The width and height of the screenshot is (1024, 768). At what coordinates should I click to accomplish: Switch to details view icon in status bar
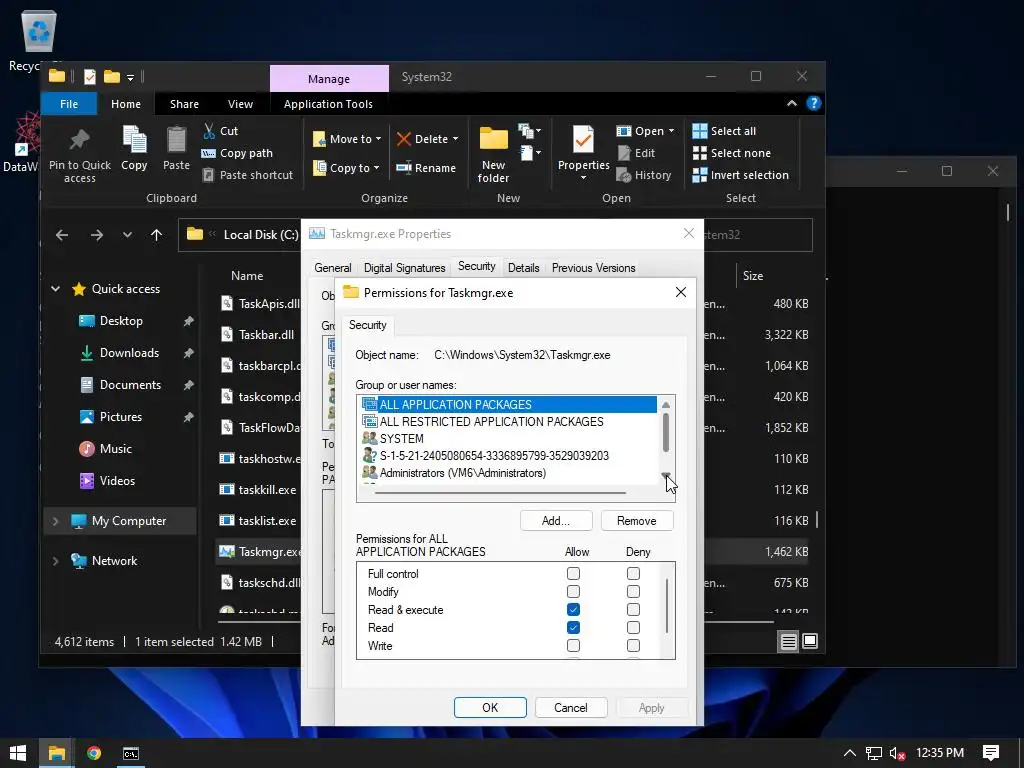[788, 642]
